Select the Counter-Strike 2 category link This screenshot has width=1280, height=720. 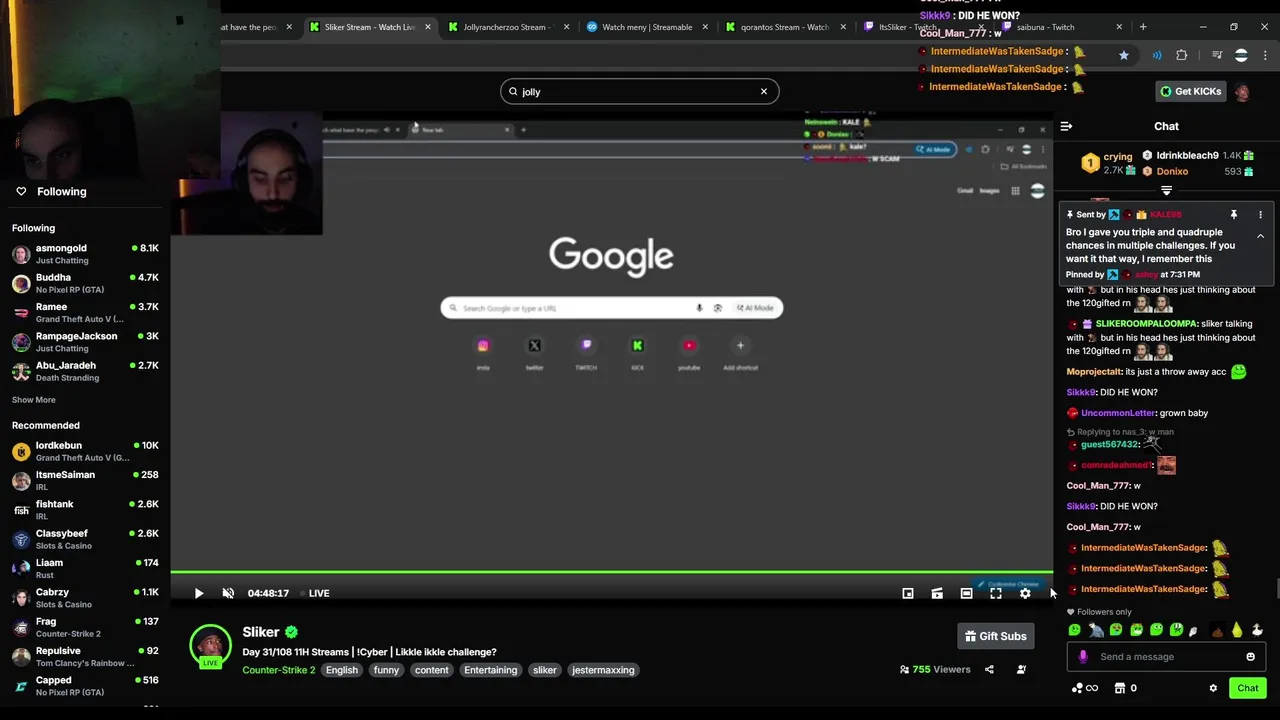279,670
